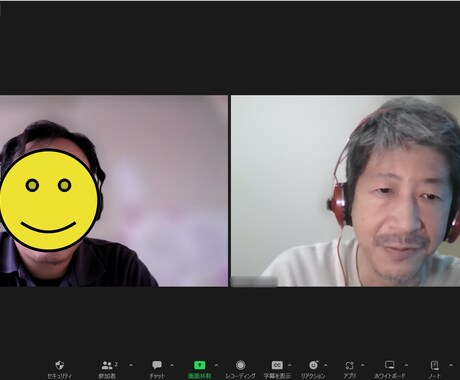Expand the arrow next to ホワイトボード
Image resolution: width=460 pixels, height=380 pixels.
[406, 365]
